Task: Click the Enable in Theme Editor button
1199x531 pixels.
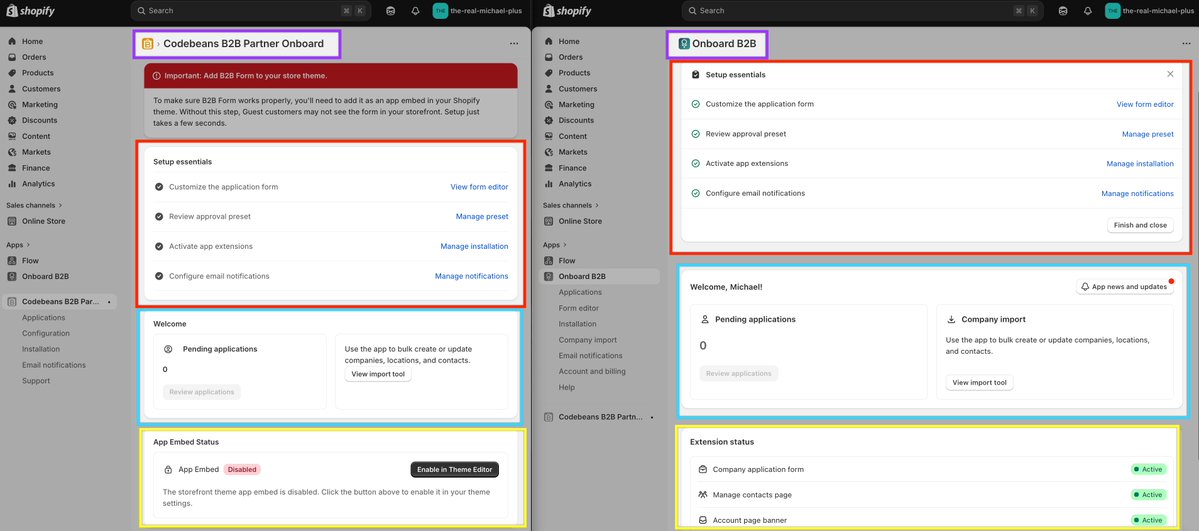Action: [x=455, y=469]
